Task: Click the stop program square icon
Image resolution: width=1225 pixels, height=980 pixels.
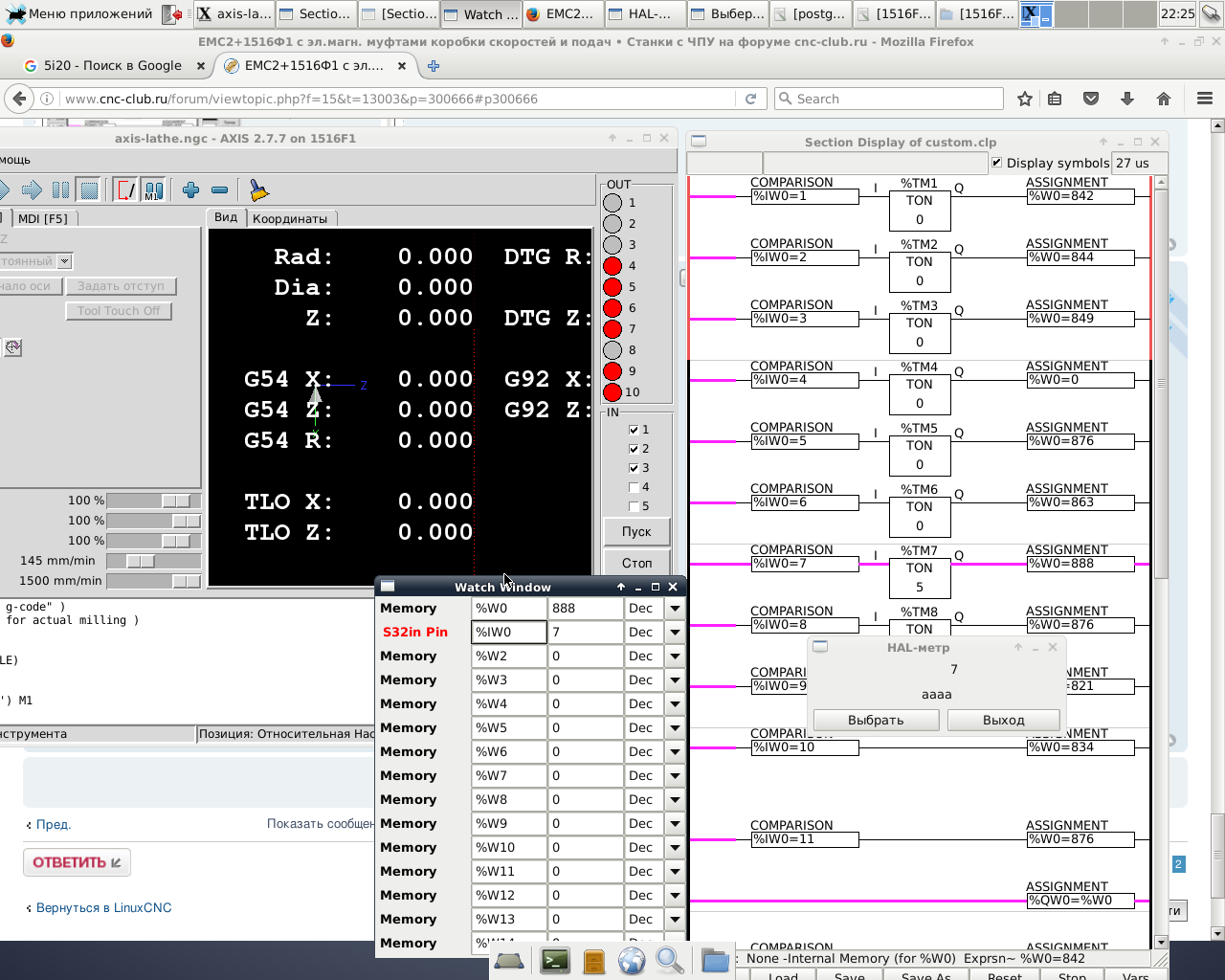Action: pos(89,190)
